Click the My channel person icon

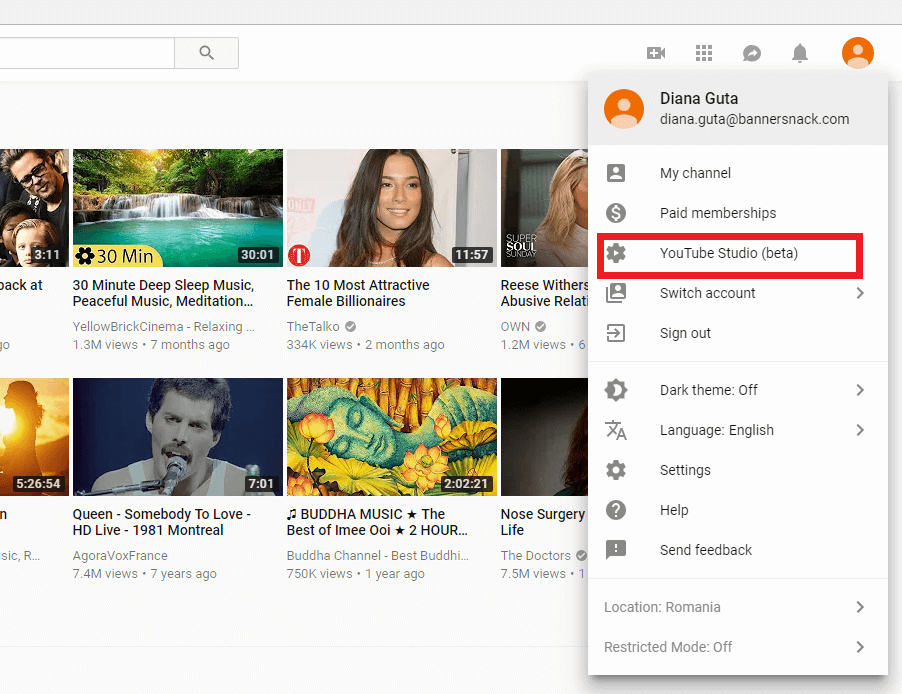click(616, 173)
